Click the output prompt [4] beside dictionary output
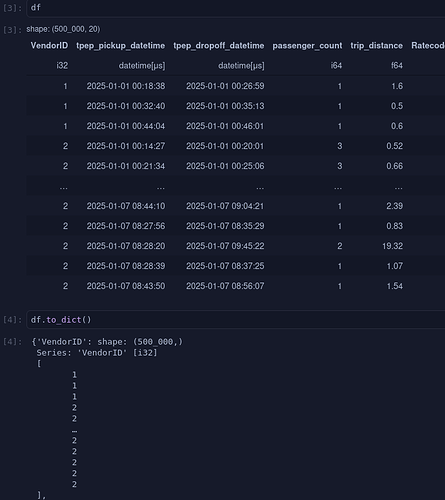Image resolution: width=445 pixels, height=500 pixels. click(12, 342)
